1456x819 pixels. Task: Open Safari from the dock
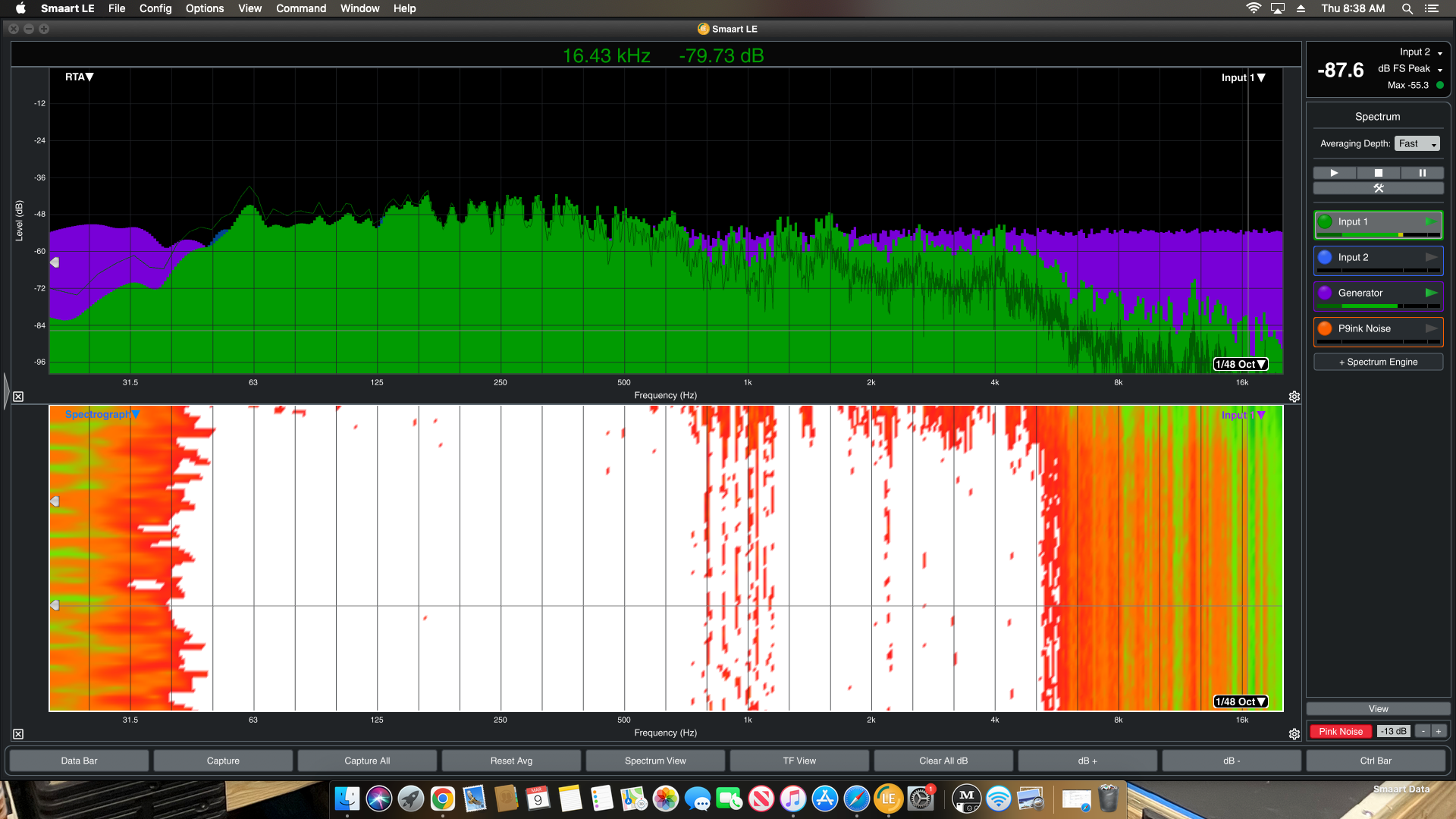(x=857, y=799)
